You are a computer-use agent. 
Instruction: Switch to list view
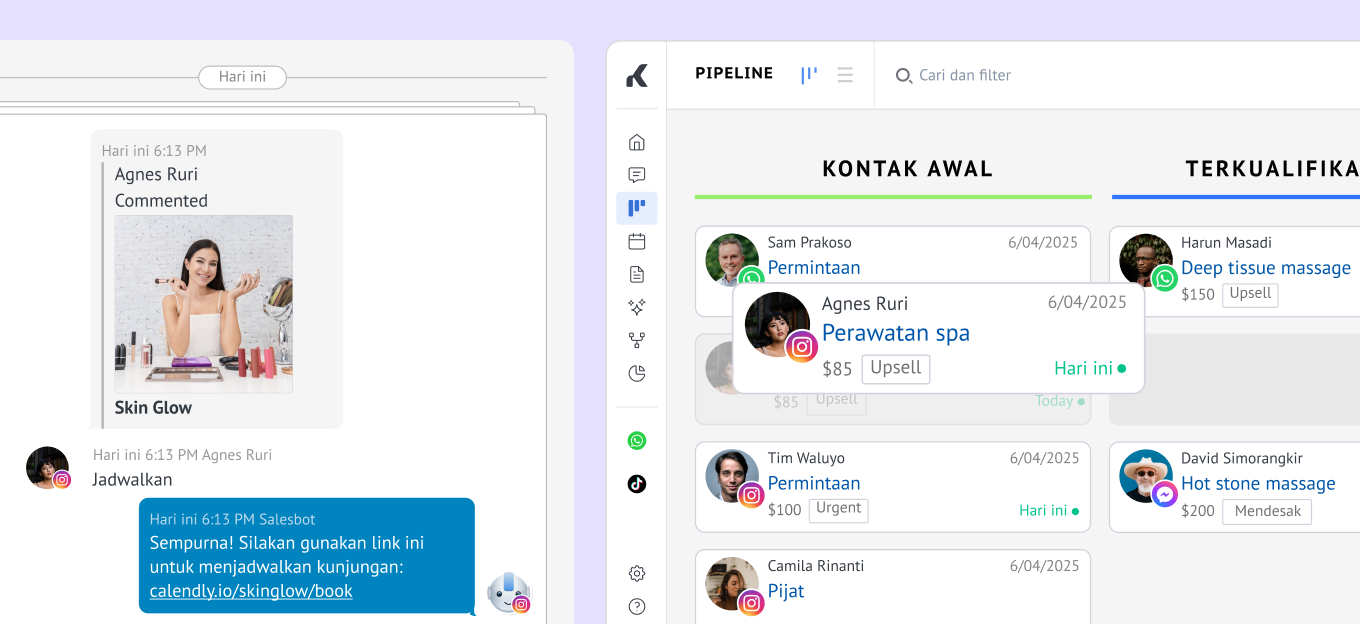point(845,75)
